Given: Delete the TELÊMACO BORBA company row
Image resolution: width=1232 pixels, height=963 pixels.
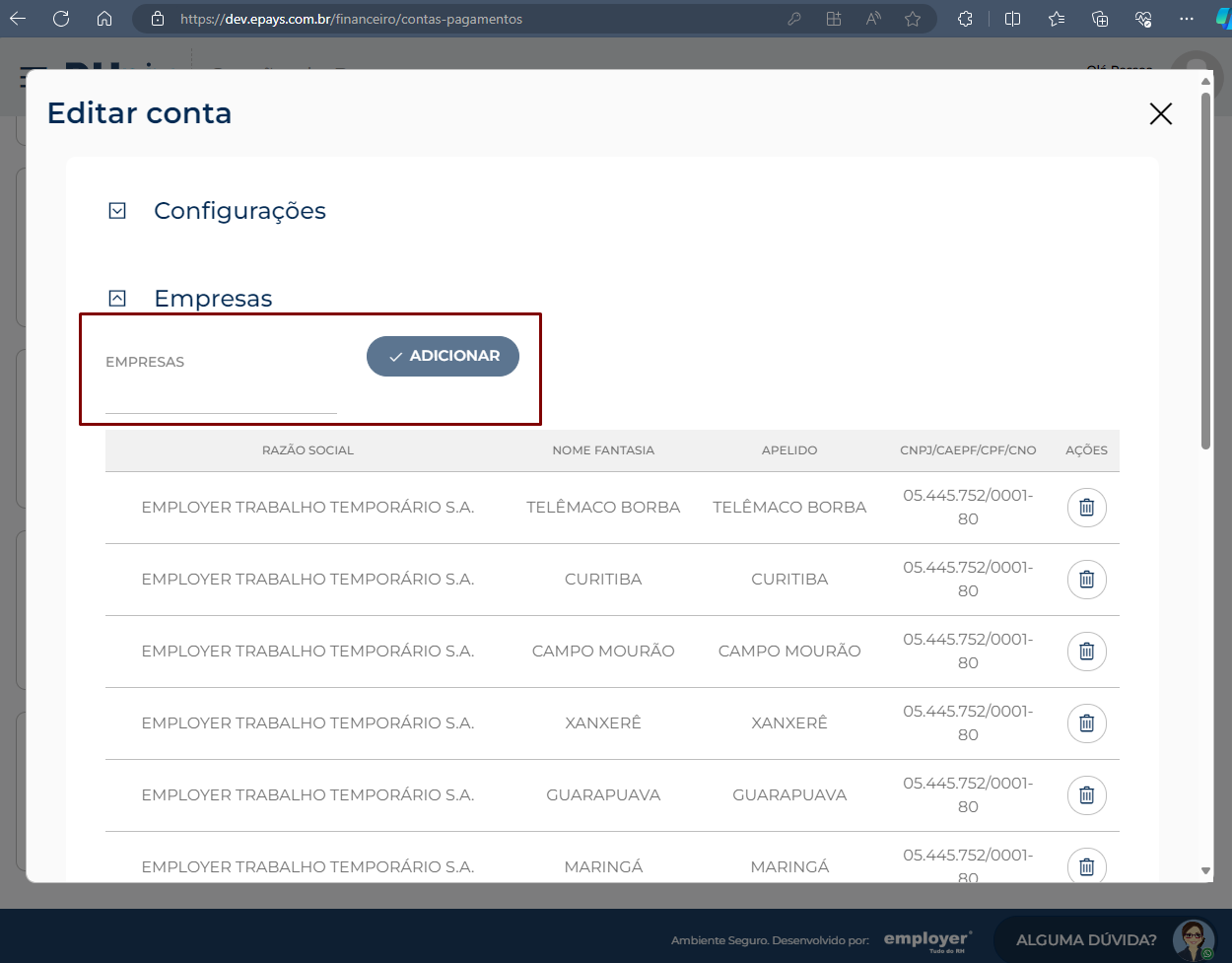Looking at the screenshot, I should click(x=1086, y=508).
